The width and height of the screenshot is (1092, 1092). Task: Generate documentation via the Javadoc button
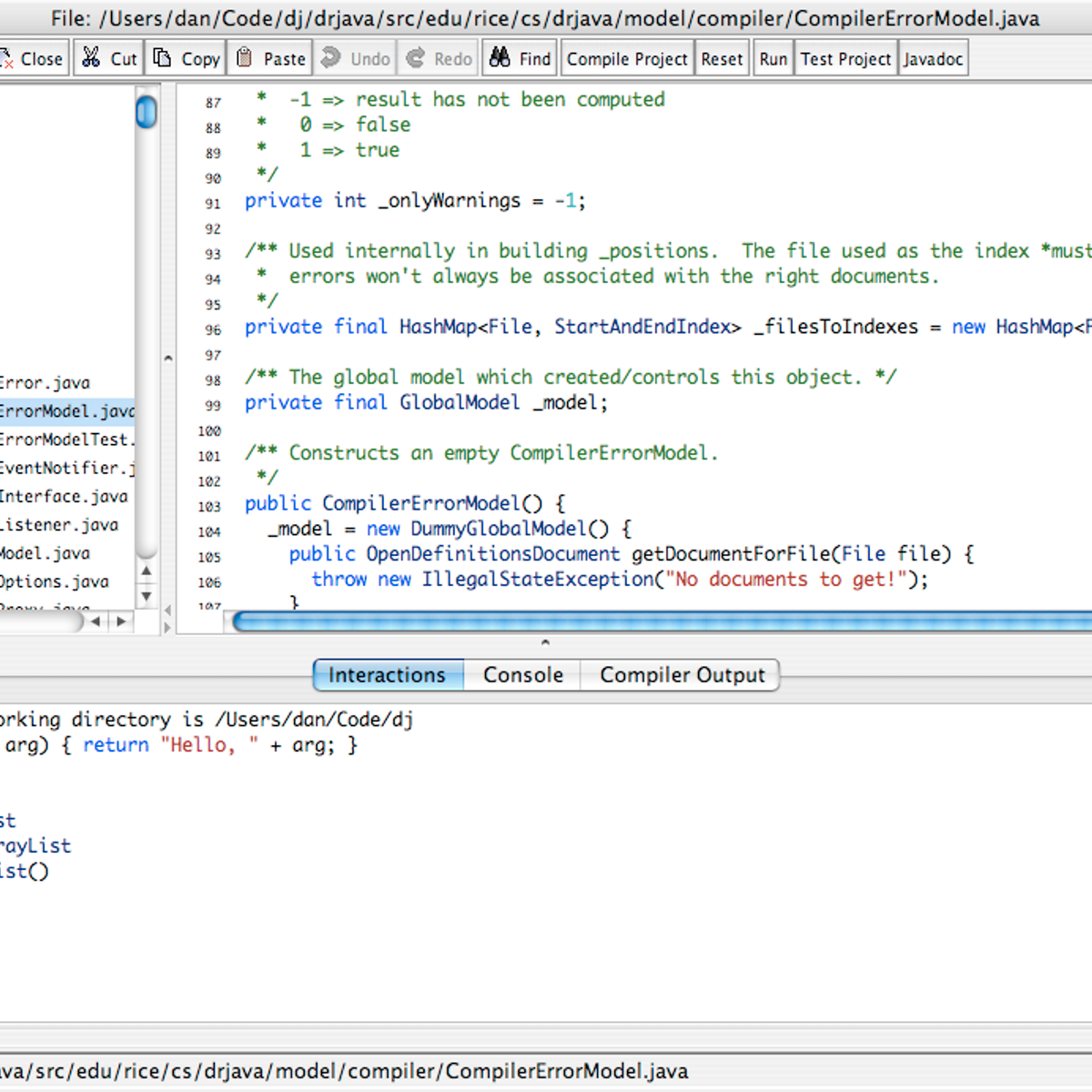[934, 57]
